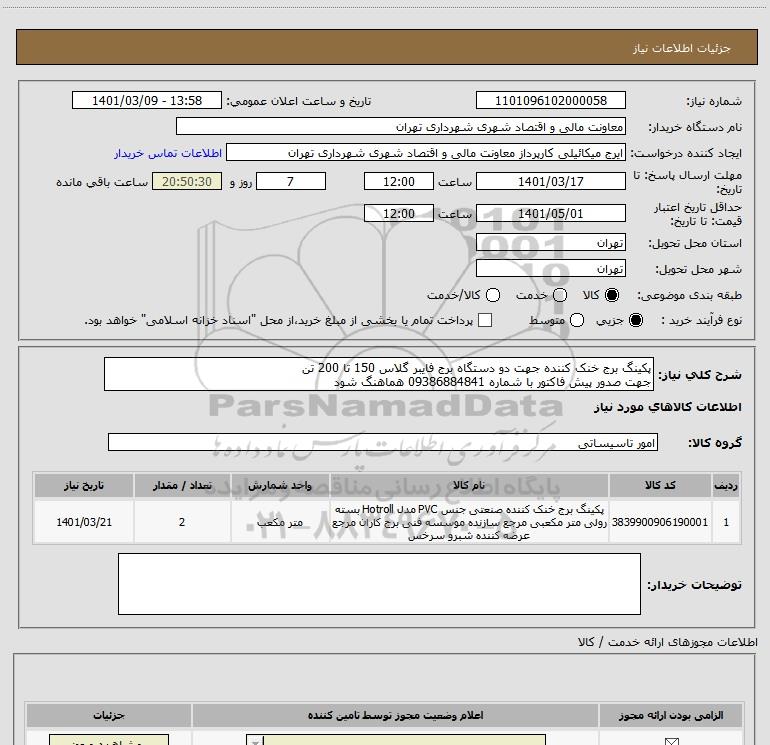Select کالا/خدمت radio button
The width and height of the screenshot is (770, 745).
point(493,295)
